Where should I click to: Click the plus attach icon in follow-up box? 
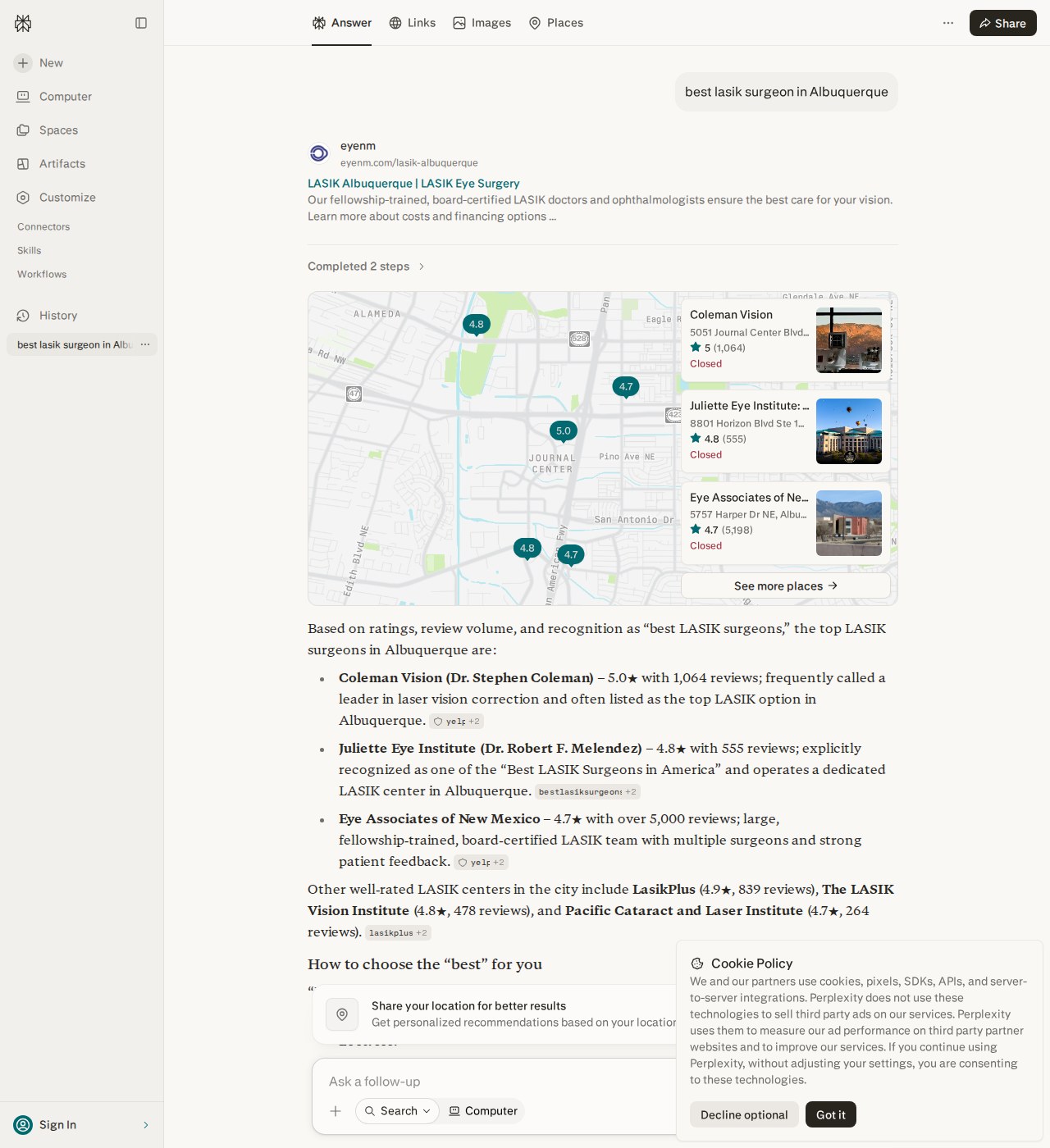[336, 1111]
